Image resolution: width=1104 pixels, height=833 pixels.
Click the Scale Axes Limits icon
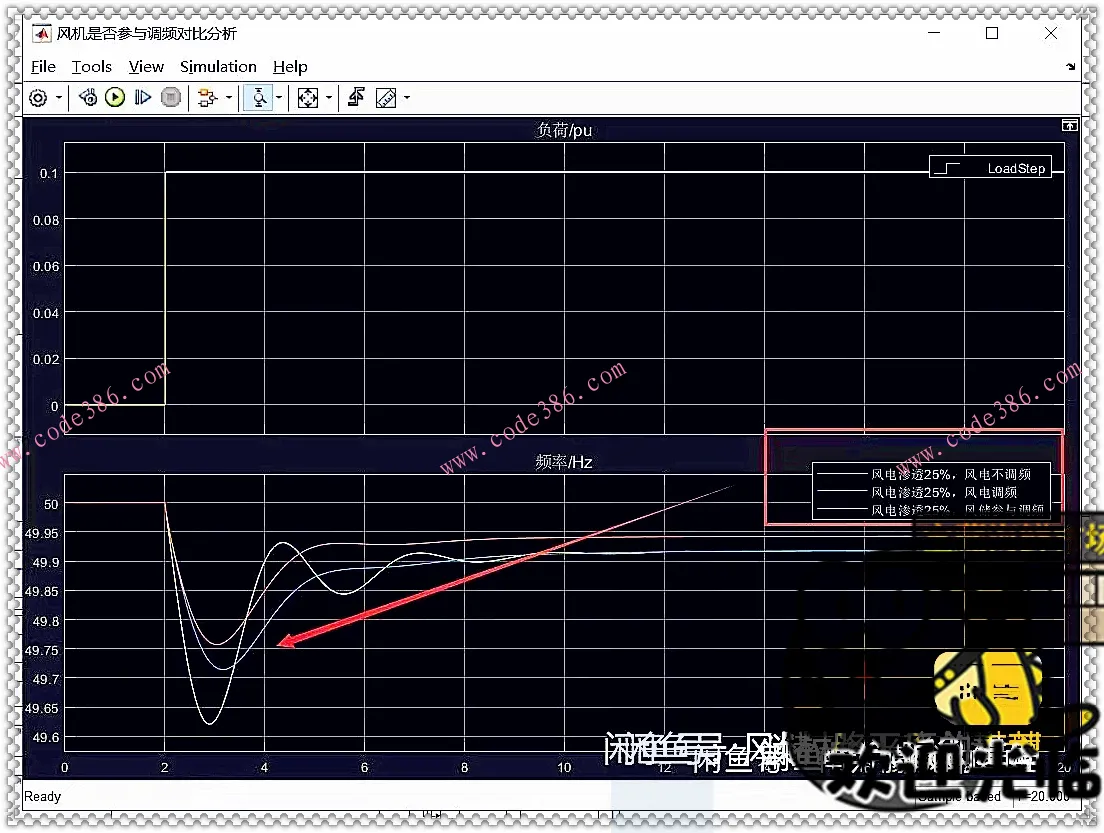click(x=308, y=98)
